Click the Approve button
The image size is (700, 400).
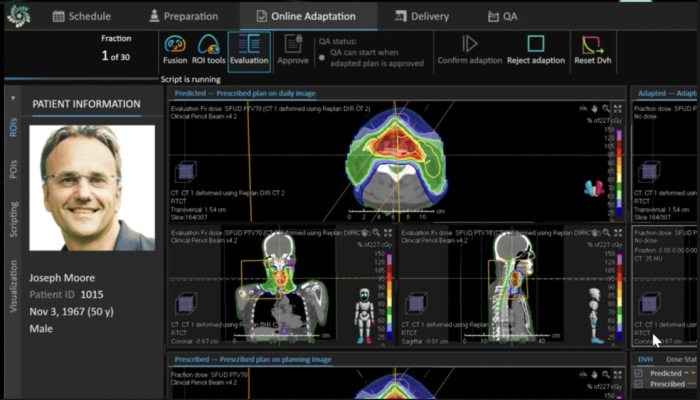pyautogui.click(x=292, y=50)
